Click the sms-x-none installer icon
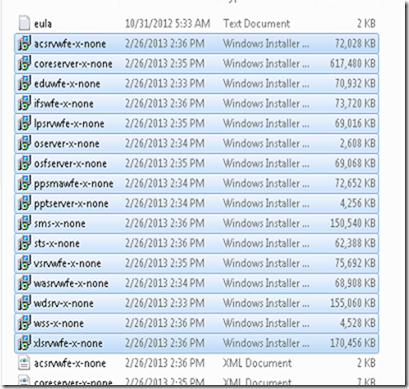This screenshot has height=389, width=409. coord(24,223)
